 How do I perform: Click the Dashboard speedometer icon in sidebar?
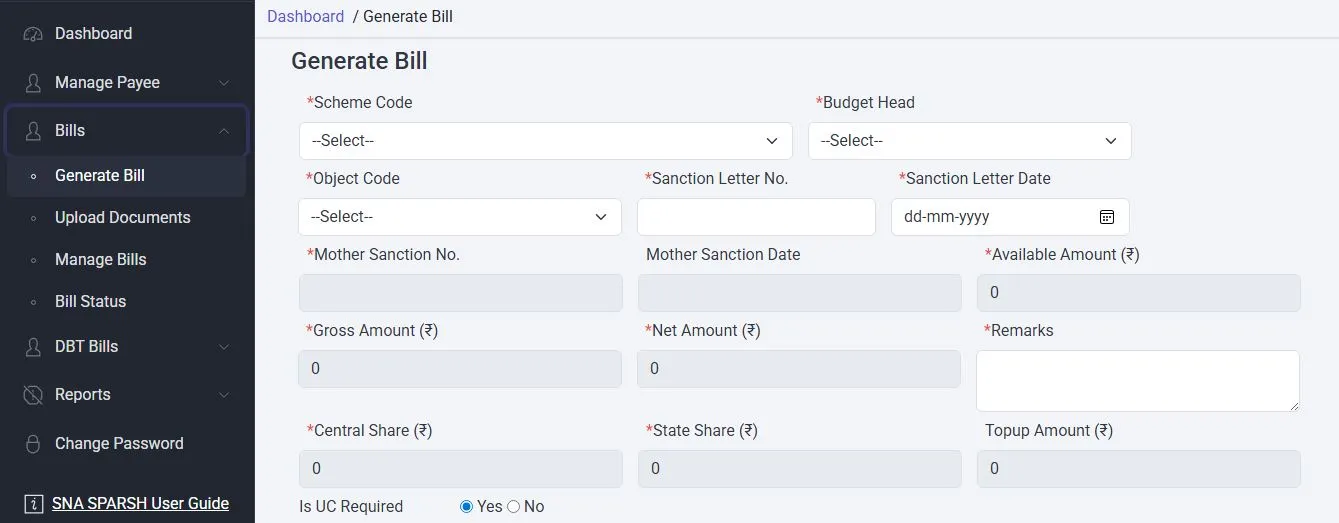[x=34, y=34]
